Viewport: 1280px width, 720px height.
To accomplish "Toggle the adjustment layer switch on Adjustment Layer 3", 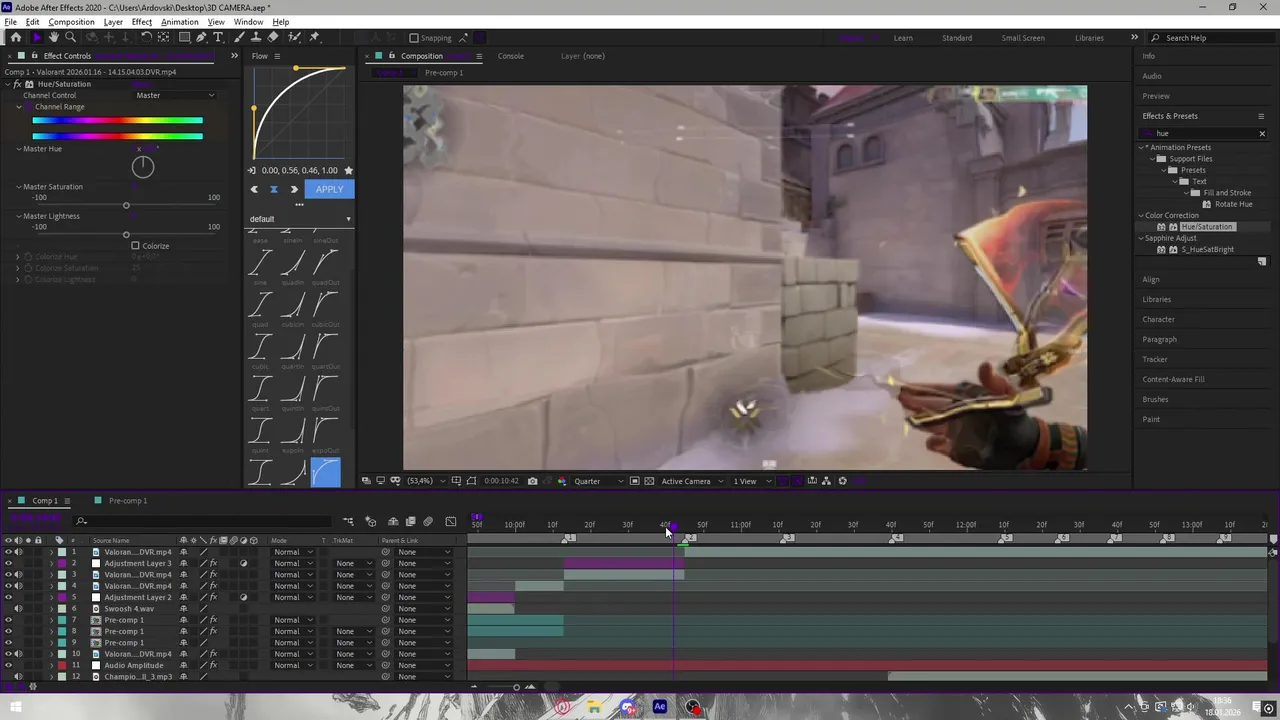I will pyautogui.click(x=244, y=564).
